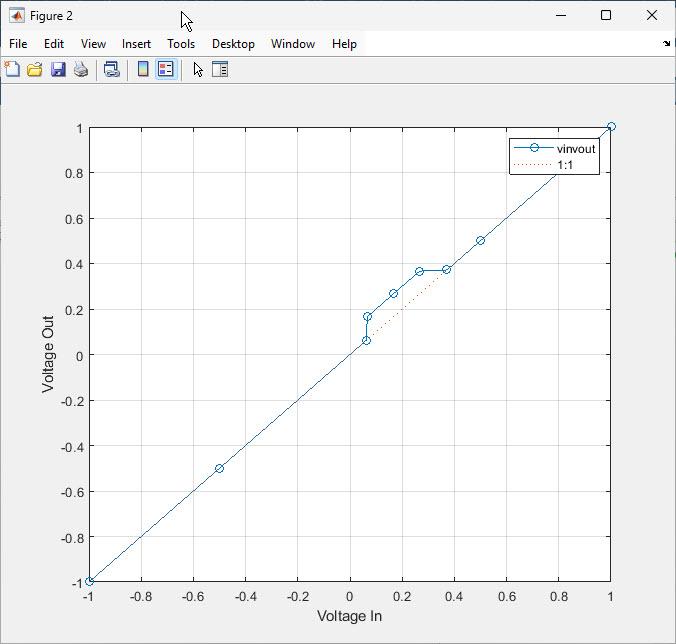Expand the Insert menu
676x644 pixels.
coord(136,44)
